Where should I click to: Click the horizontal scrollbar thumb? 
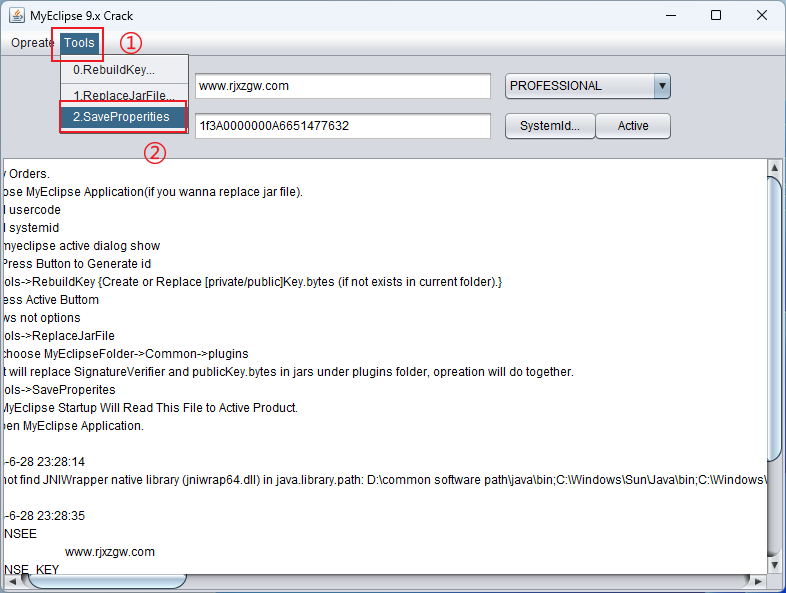(107, 581)
